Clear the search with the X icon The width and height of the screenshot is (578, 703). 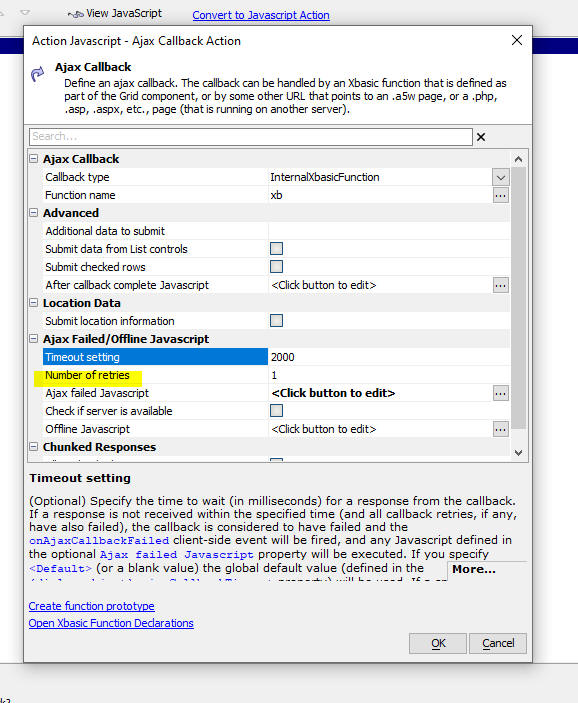[x=481, y=137]
